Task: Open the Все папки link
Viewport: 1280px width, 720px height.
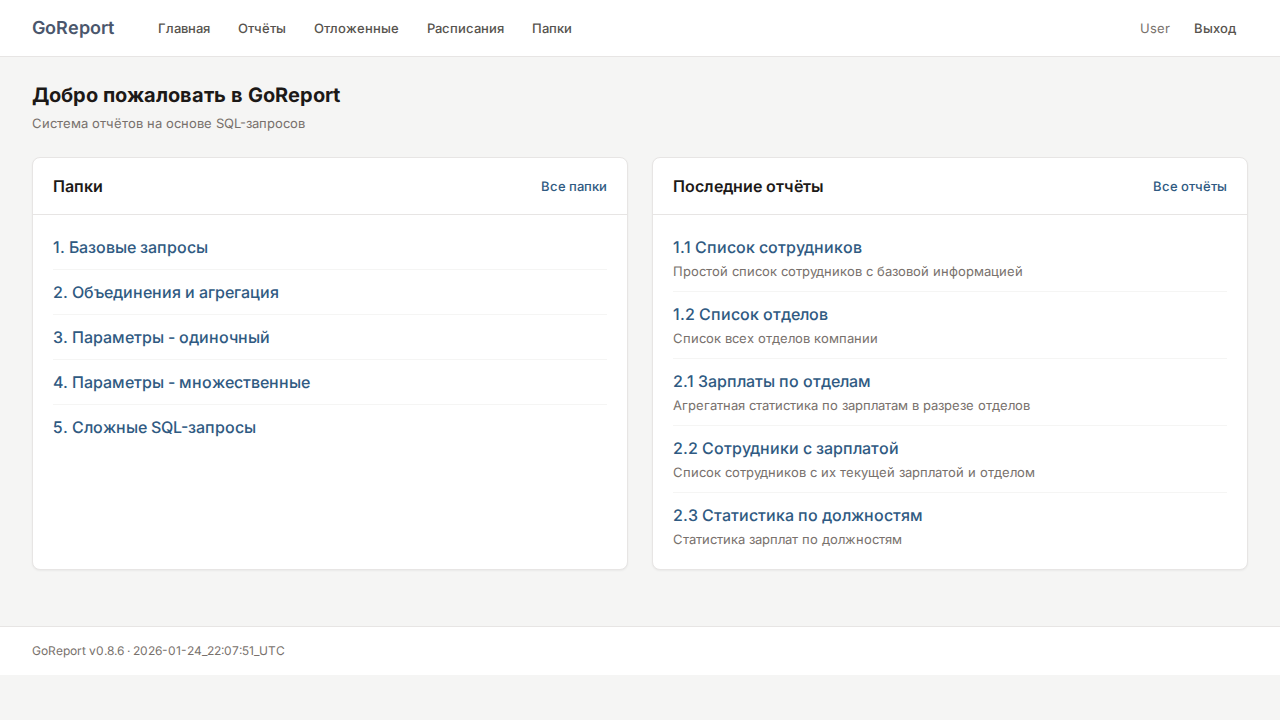Action: 573,186
